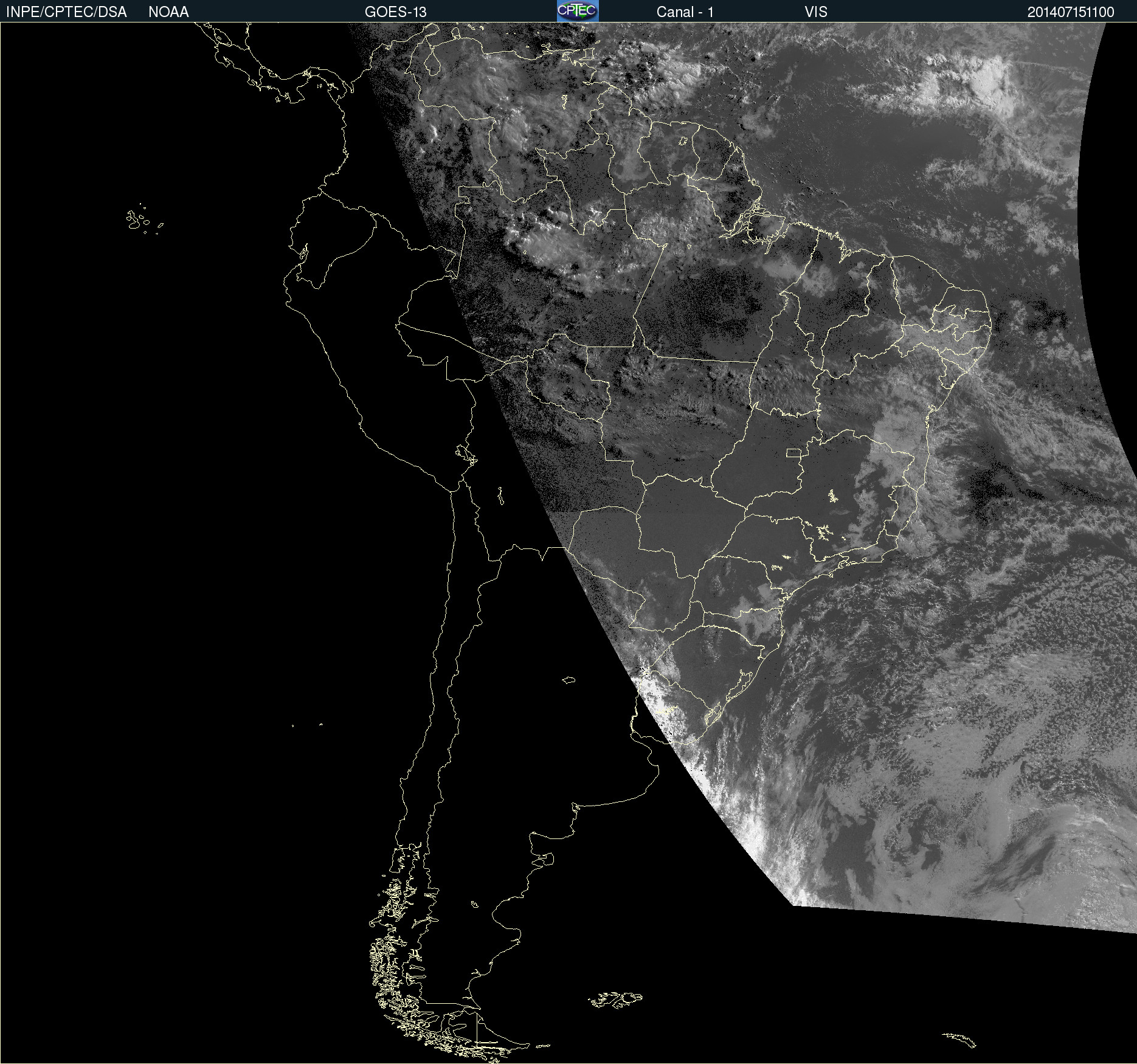
Task: Select the Mar Chiquita lagoon outline
Action: [x=568, y=680]
